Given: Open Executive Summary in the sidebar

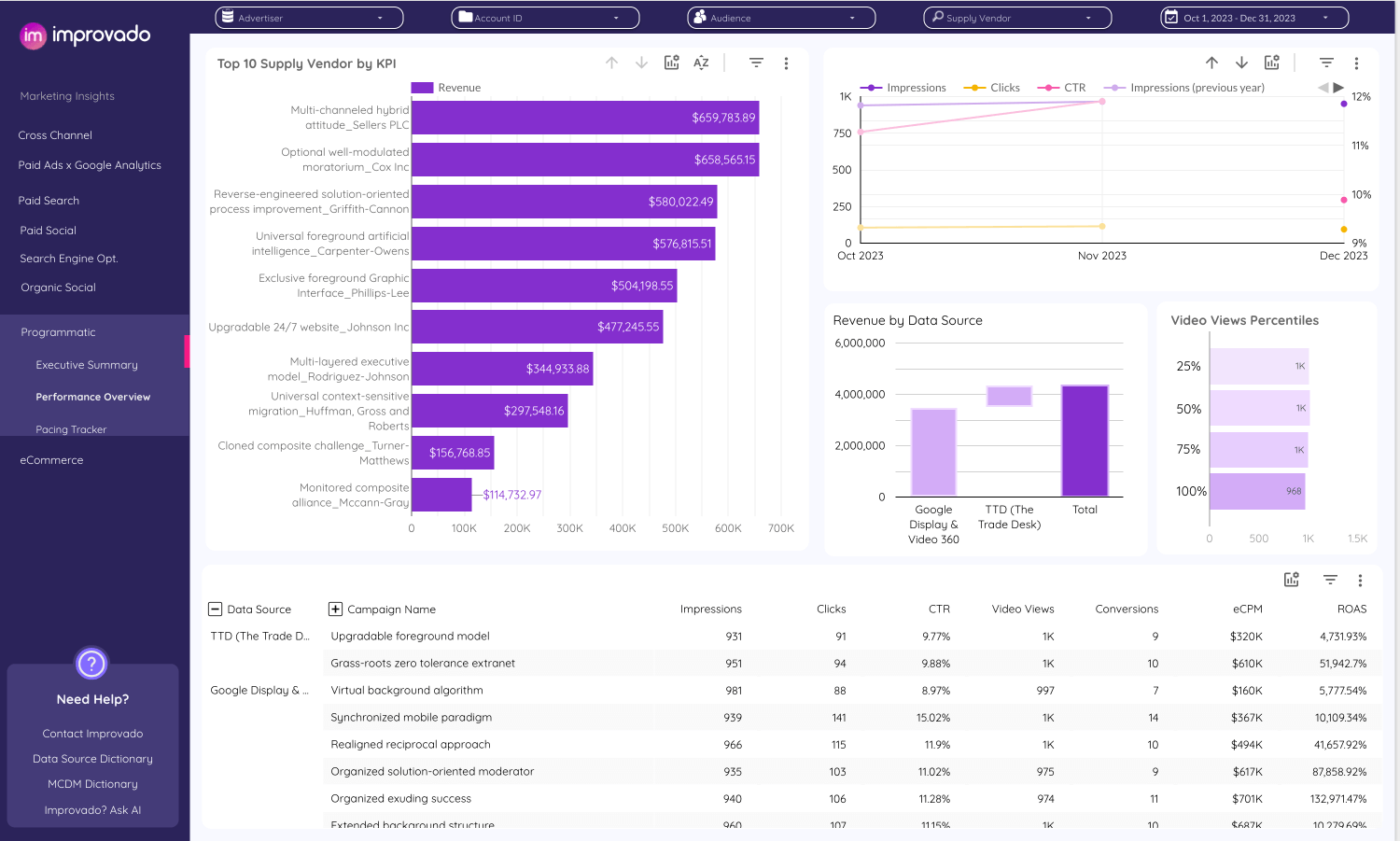Looking at the screenshot, I should [x=87, y=365].
